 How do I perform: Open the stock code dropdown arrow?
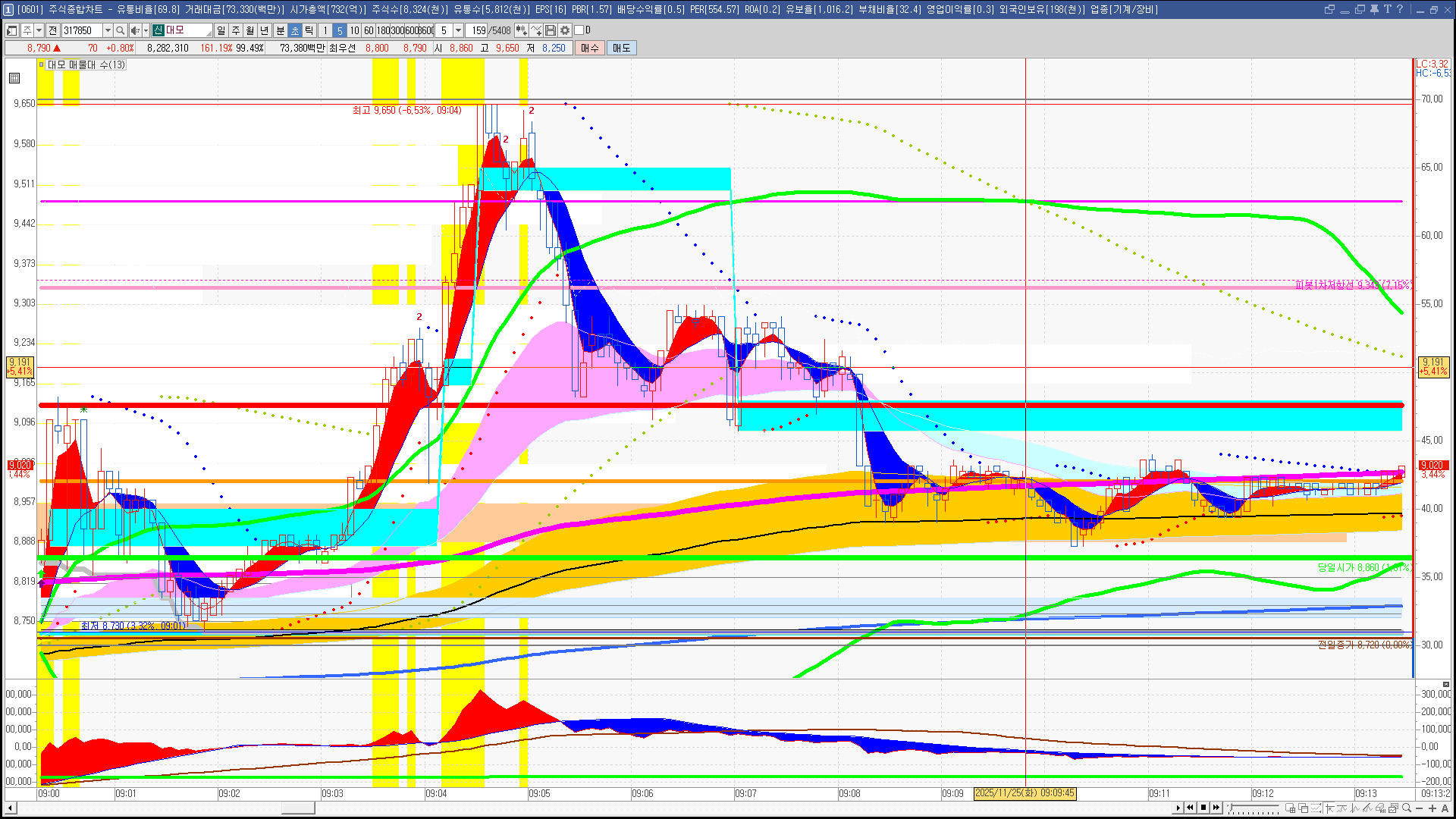108,30
